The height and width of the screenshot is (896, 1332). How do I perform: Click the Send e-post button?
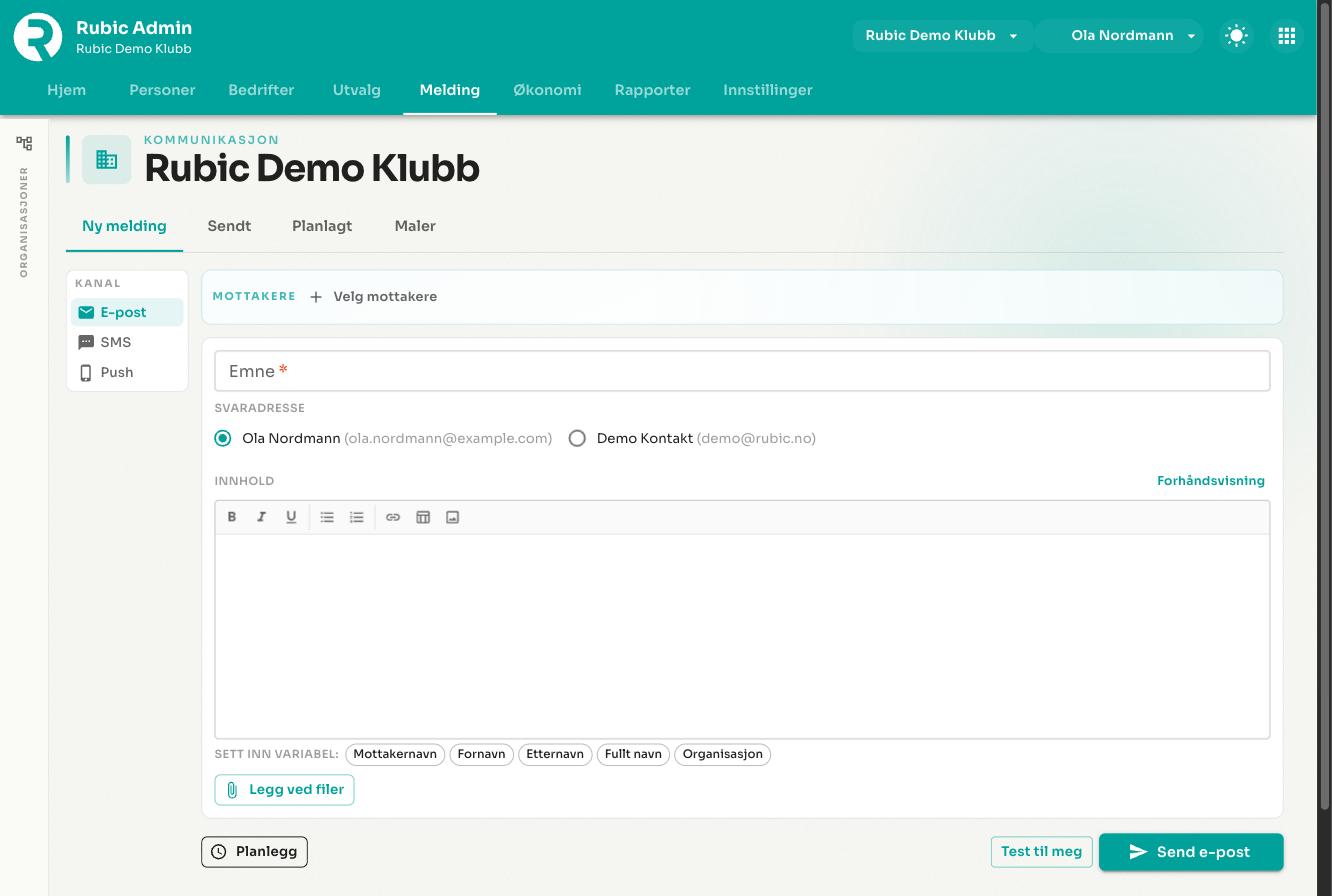click(x=1191, y=852)
